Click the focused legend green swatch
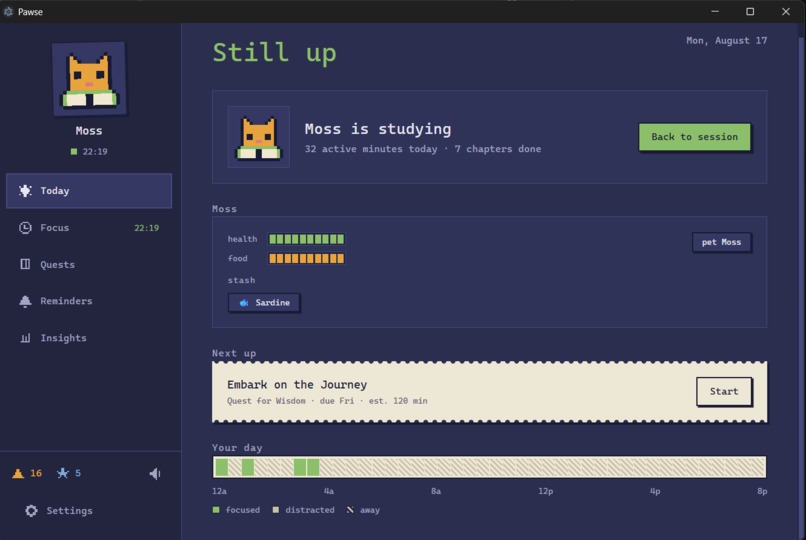This screenshot has width=806, height=540. click(216, 510)
